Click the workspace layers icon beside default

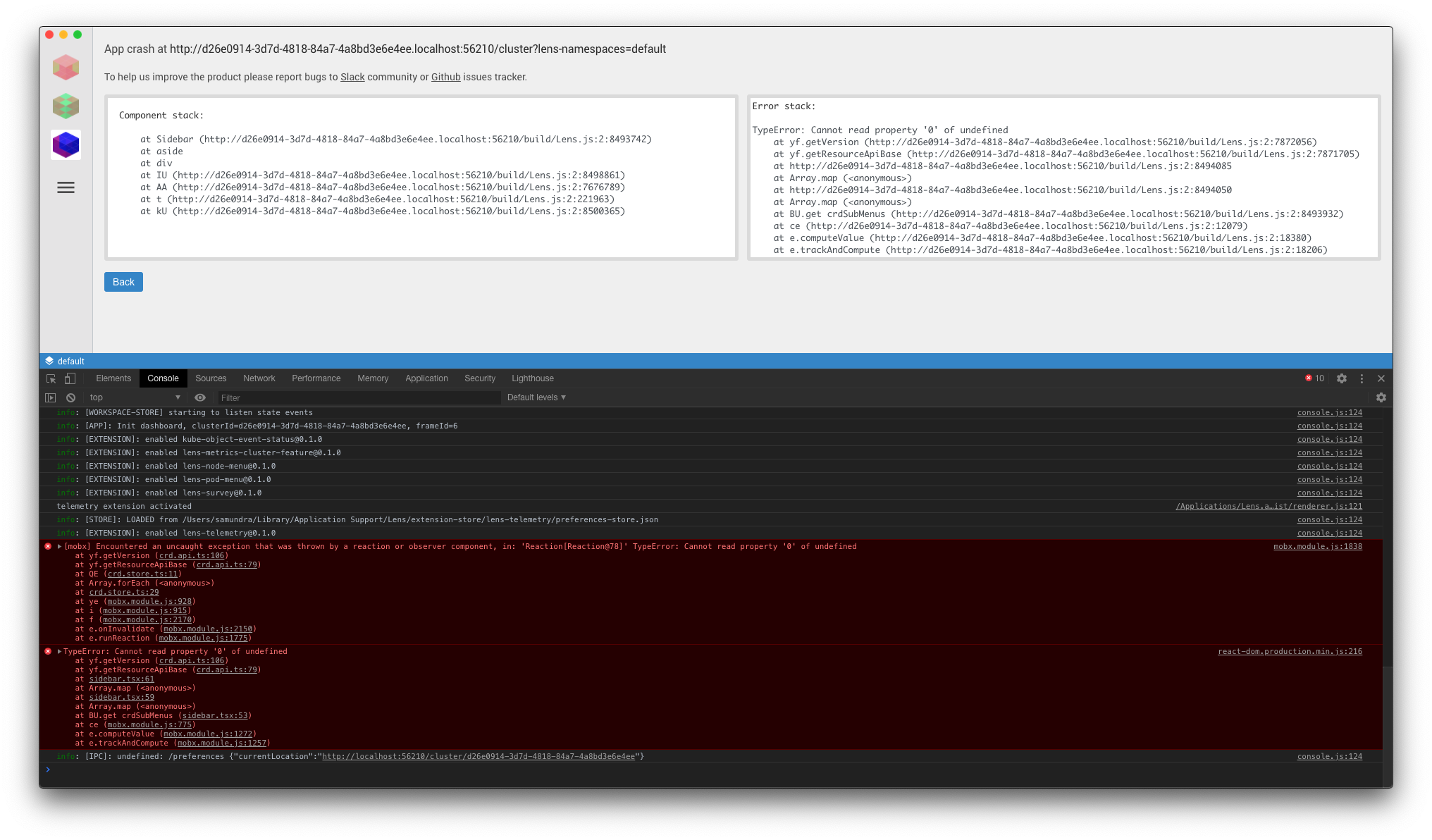pos(49,361)
